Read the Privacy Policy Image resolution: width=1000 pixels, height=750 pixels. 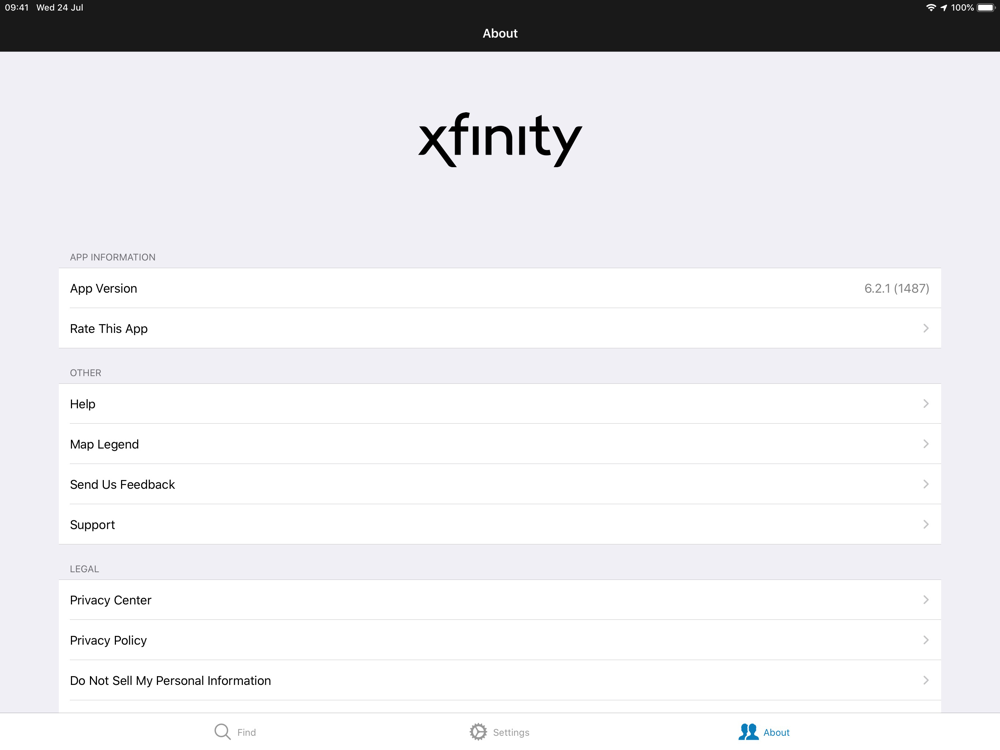tap(500, 640)
